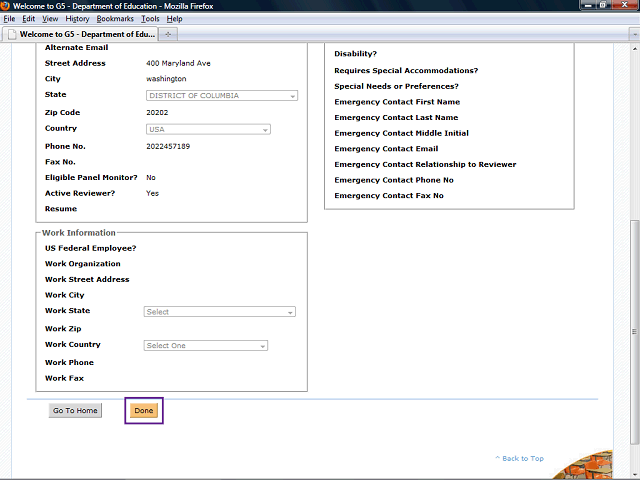Viewport: 640px width, 480px height.
Task: Click Emergency Contact Email label
Action: pos(386,149)
